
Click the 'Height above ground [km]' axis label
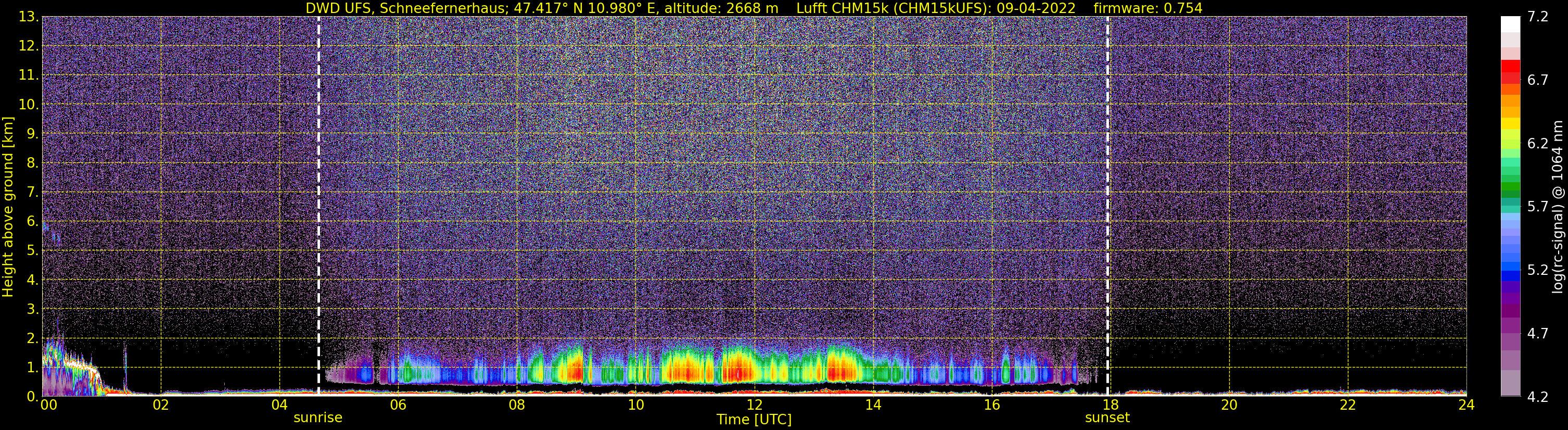(8, 207)
